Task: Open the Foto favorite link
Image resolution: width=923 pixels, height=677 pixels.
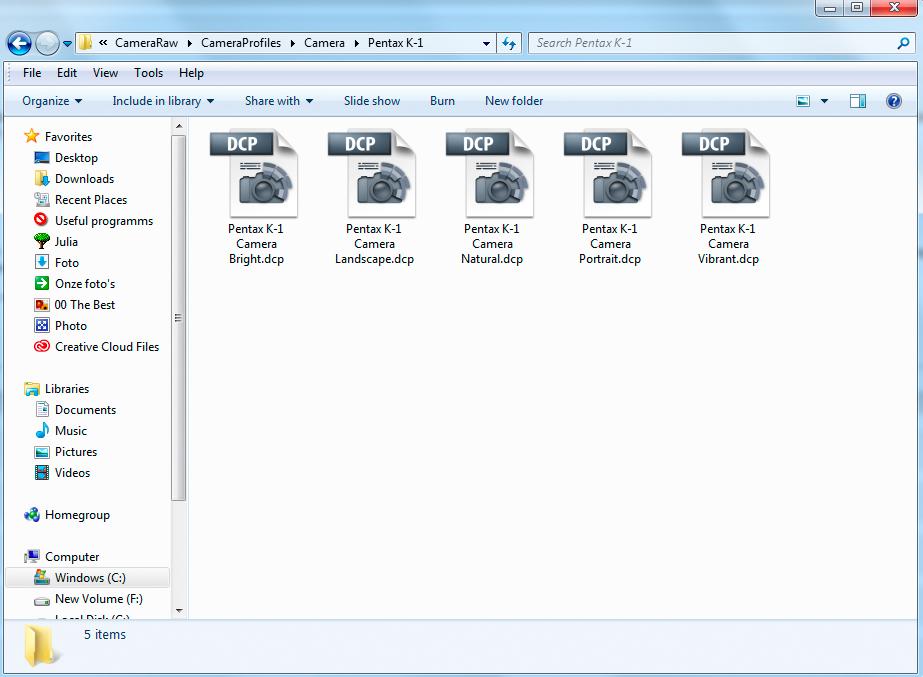Action: point(57,263)
